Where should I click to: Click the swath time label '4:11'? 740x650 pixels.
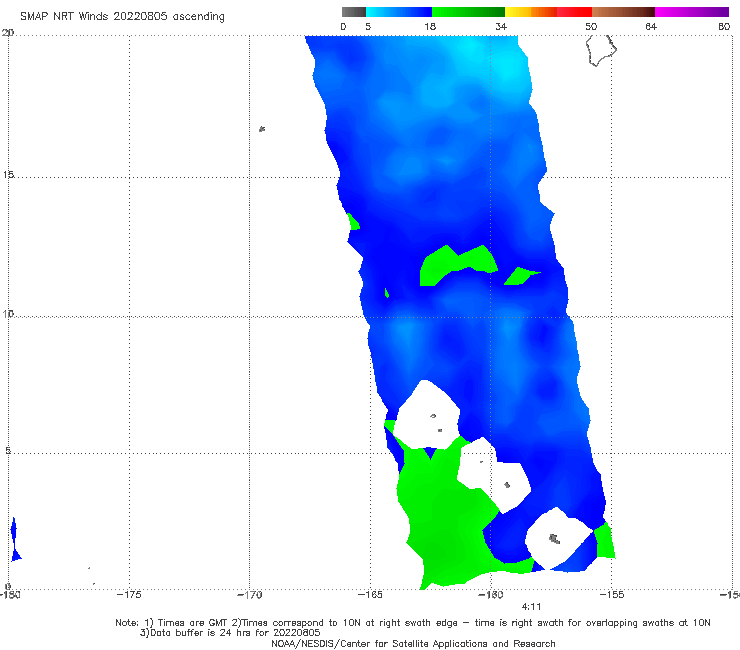point(531,607)
